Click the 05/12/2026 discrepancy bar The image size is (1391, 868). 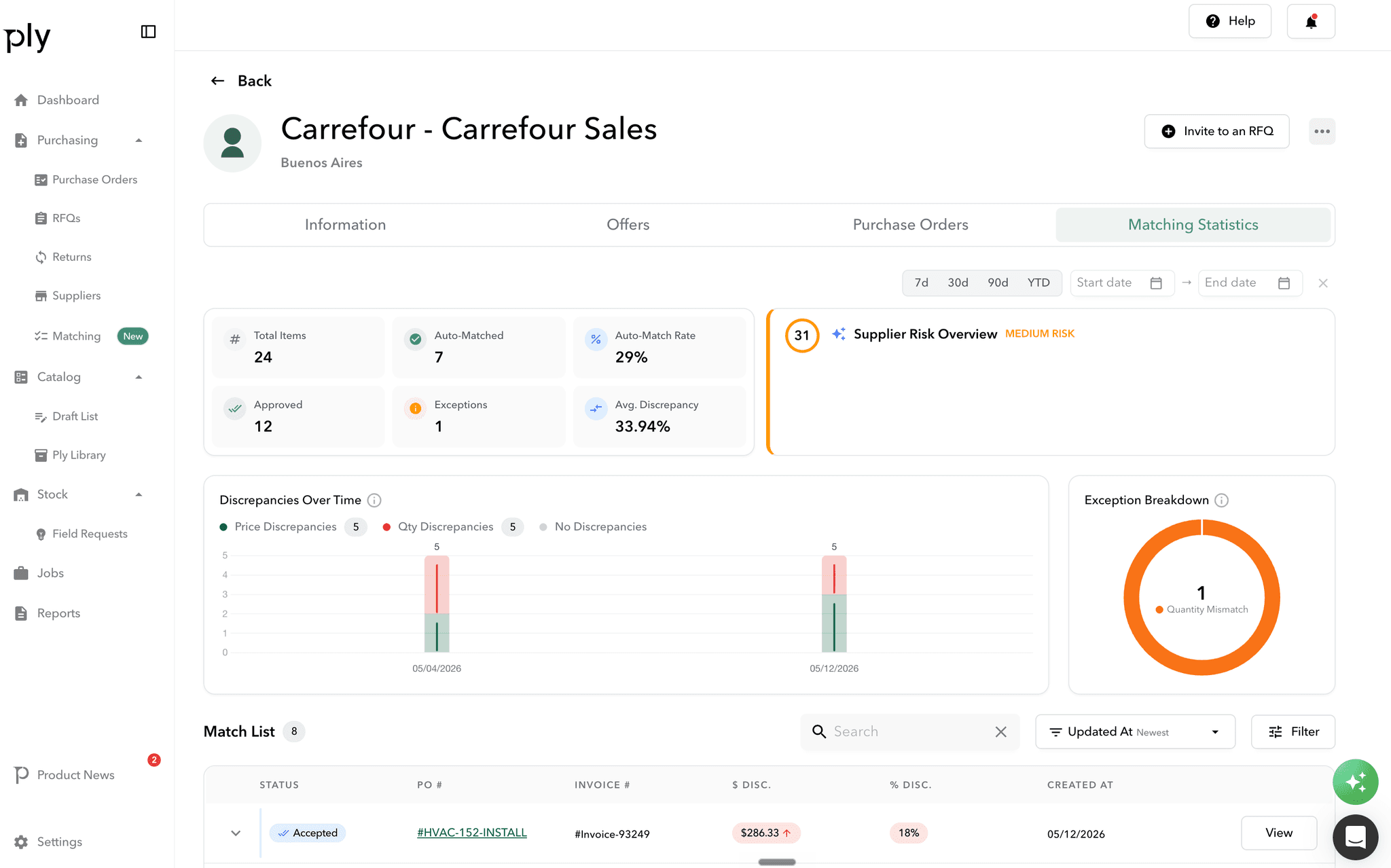[x=834, y=604]
